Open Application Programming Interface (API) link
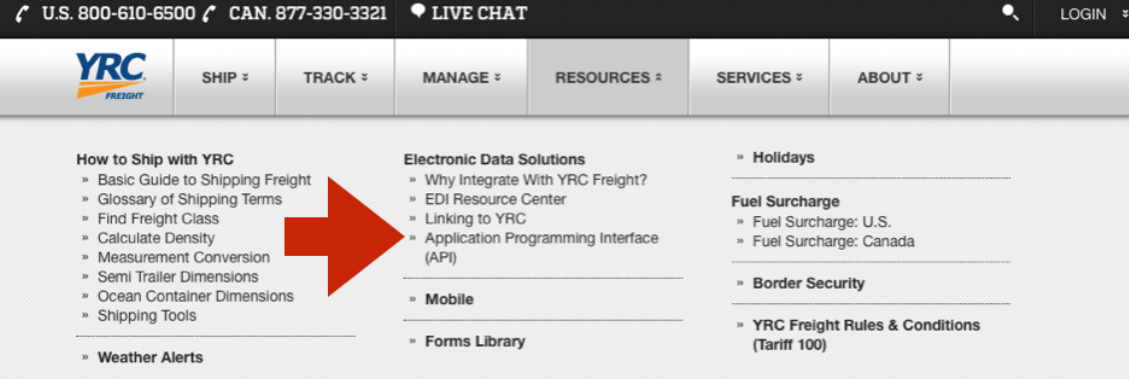The height and width of the screenshot is (379, 1129). pyautogui.click(x=541, y=247)
